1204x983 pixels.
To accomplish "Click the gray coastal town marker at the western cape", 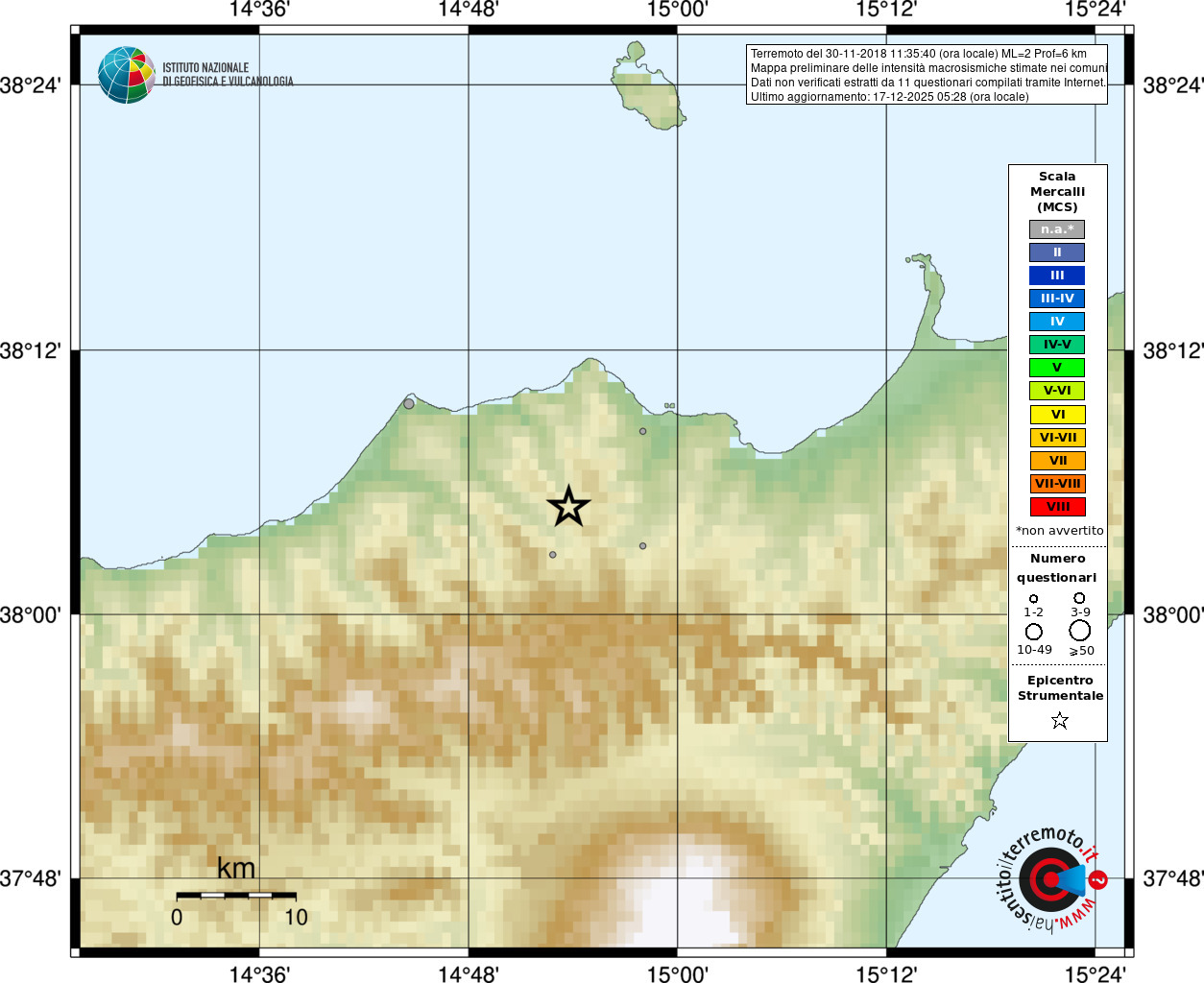I will [x=409, y=403].
